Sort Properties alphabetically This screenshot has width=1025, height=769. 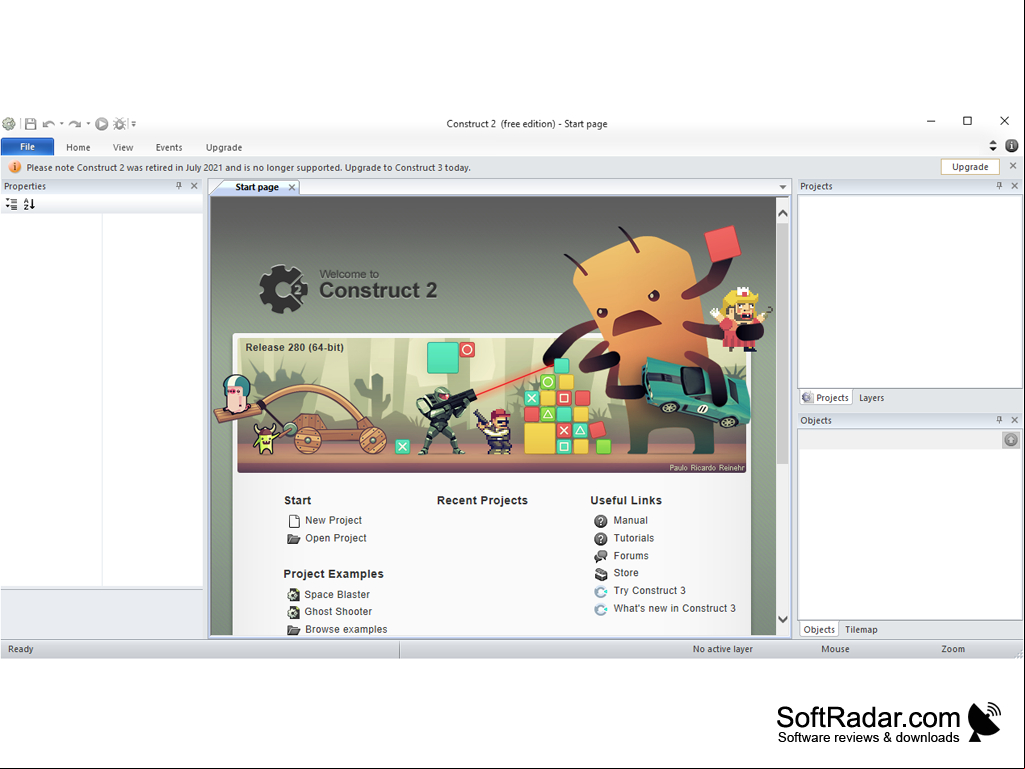[29, 204]
